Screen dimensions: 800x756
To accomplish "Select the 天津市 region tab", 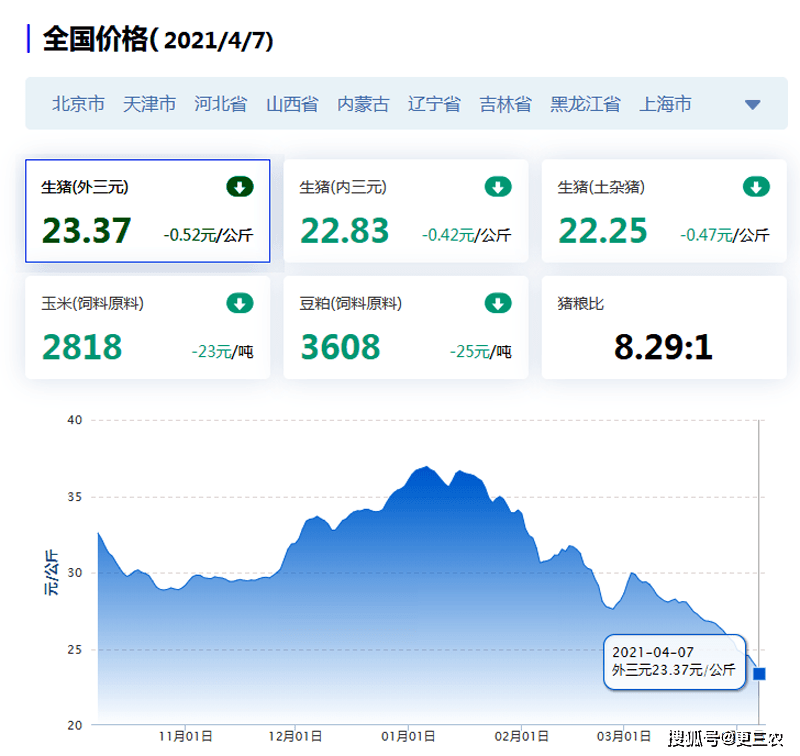I will (x=149, y=104).
